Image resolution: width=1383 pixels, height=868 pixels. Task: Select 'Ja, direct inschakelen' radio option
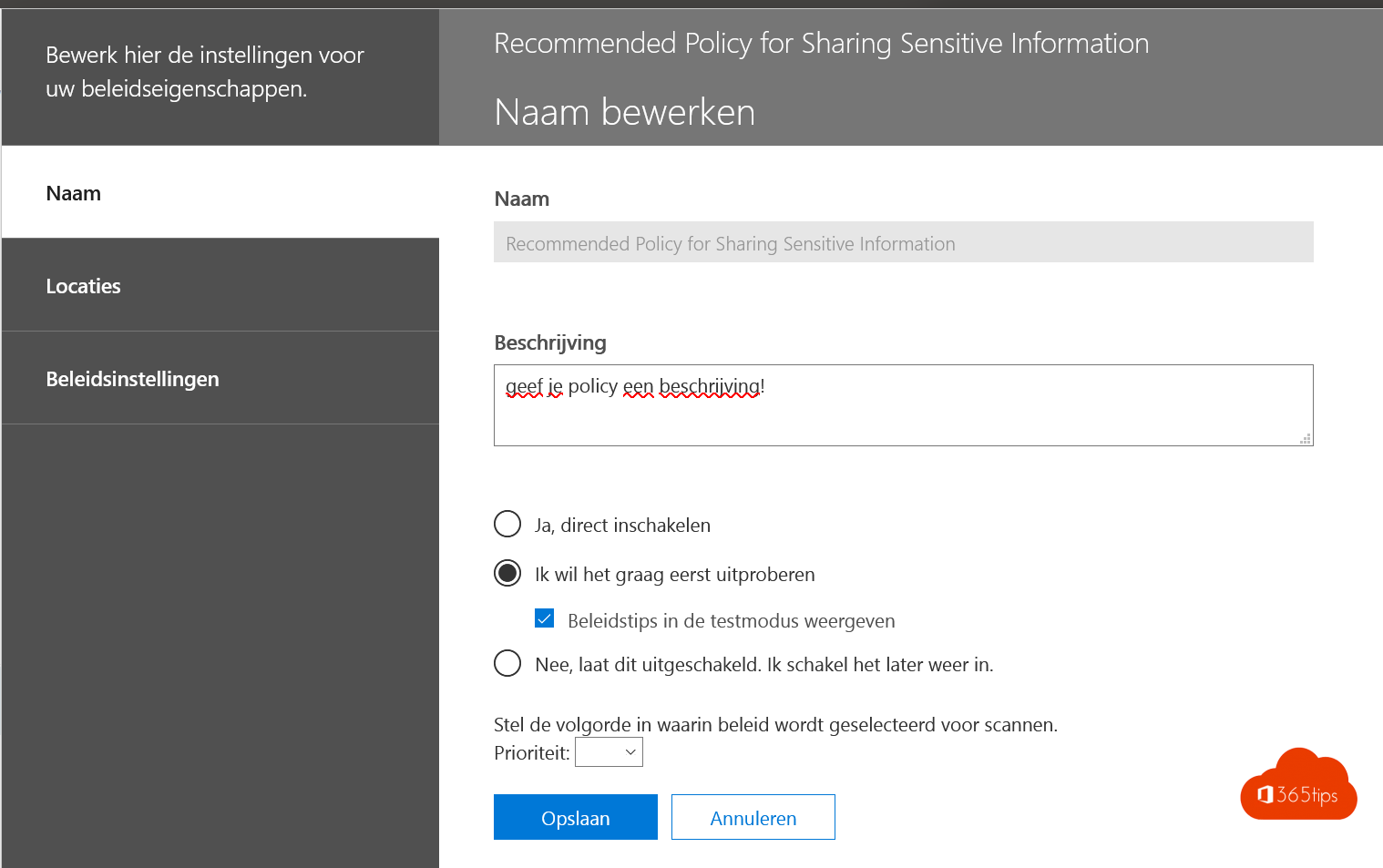(x=507, y=524)
